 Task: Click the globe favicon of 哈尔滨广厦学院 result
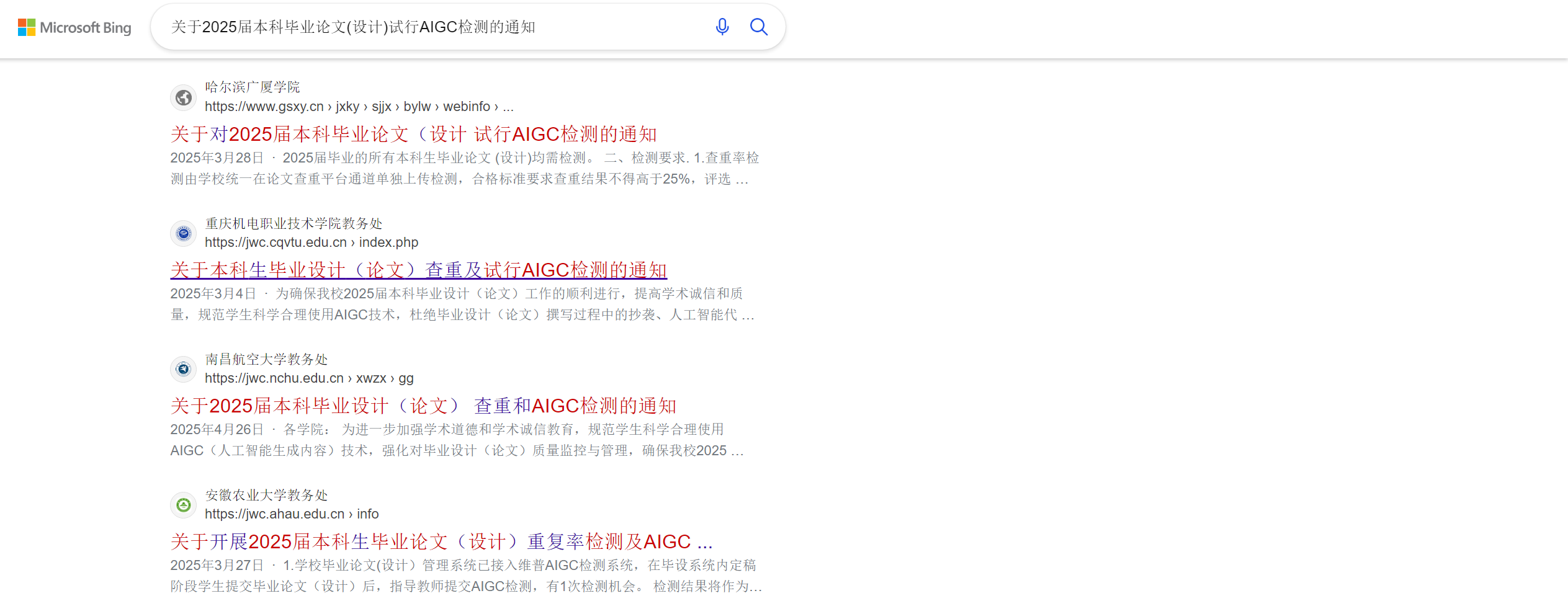(x=183, y=97)
